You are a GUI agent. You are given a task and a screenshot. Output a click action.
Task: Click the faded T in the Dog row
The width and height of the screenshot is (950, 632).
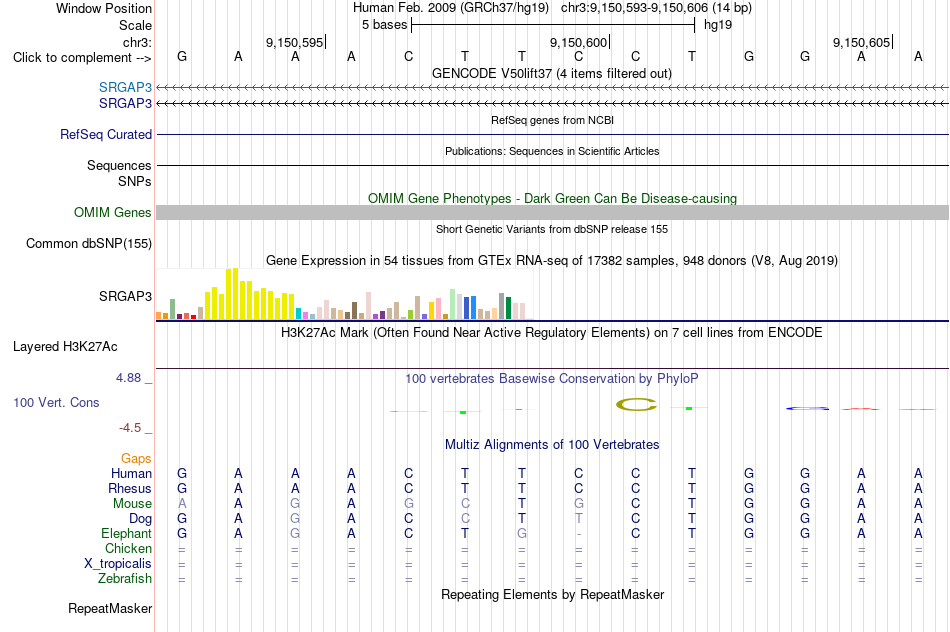pos(579,519)
